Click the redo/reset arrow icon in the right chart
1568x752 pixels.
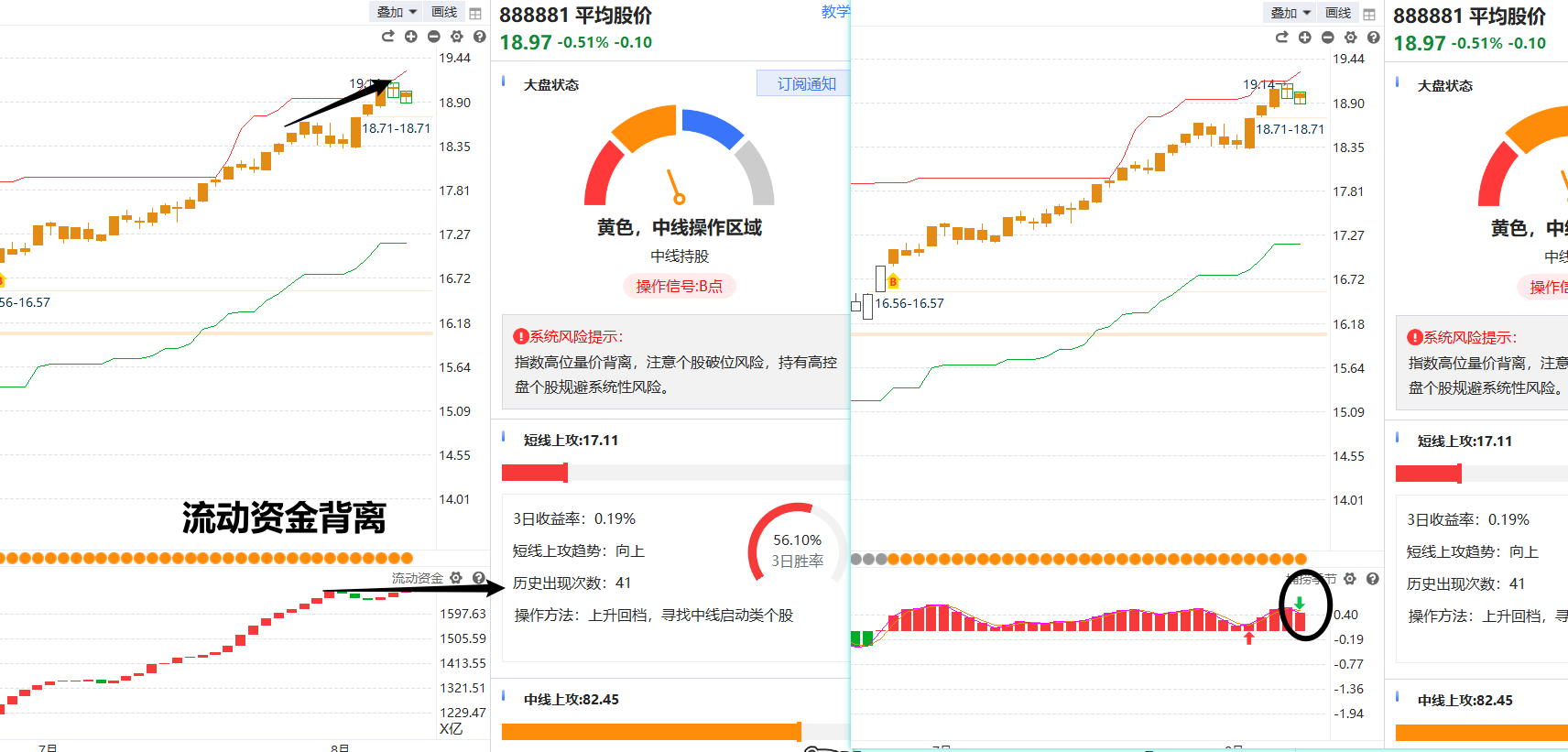(1281, 38)
